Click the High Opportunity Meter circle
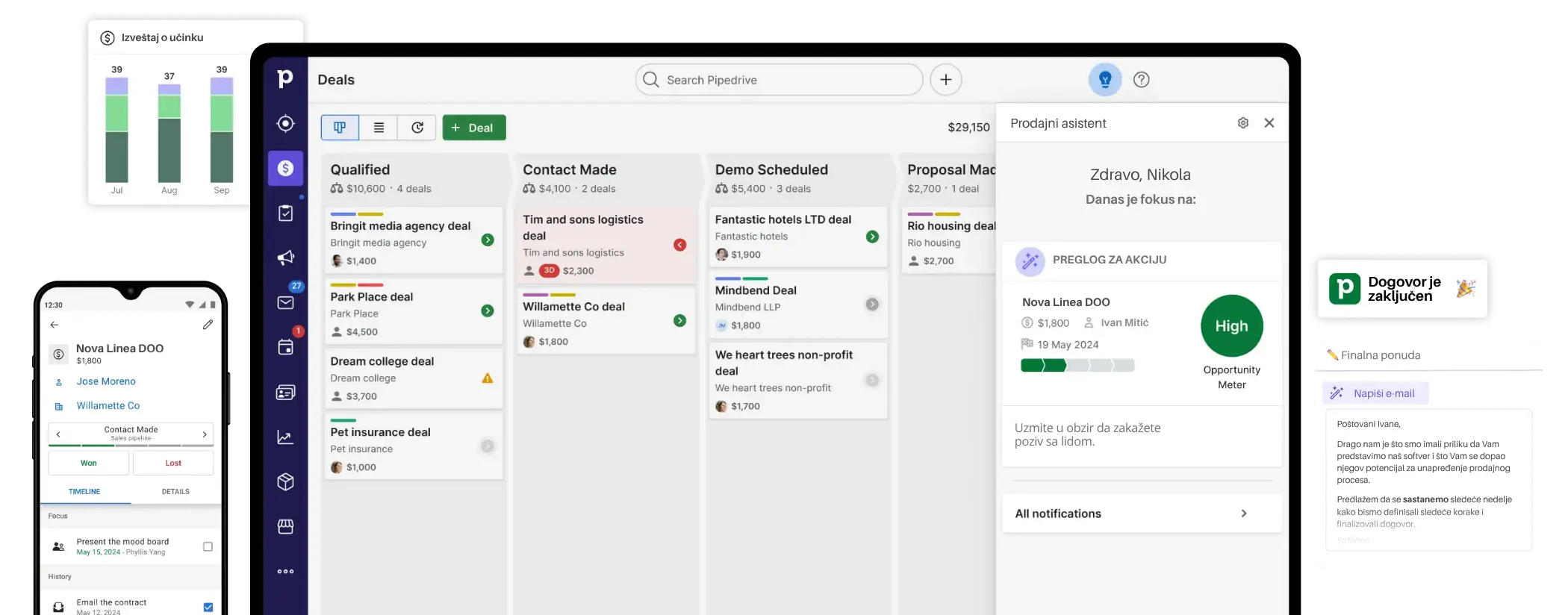1568x615 pixels. 1232,326
